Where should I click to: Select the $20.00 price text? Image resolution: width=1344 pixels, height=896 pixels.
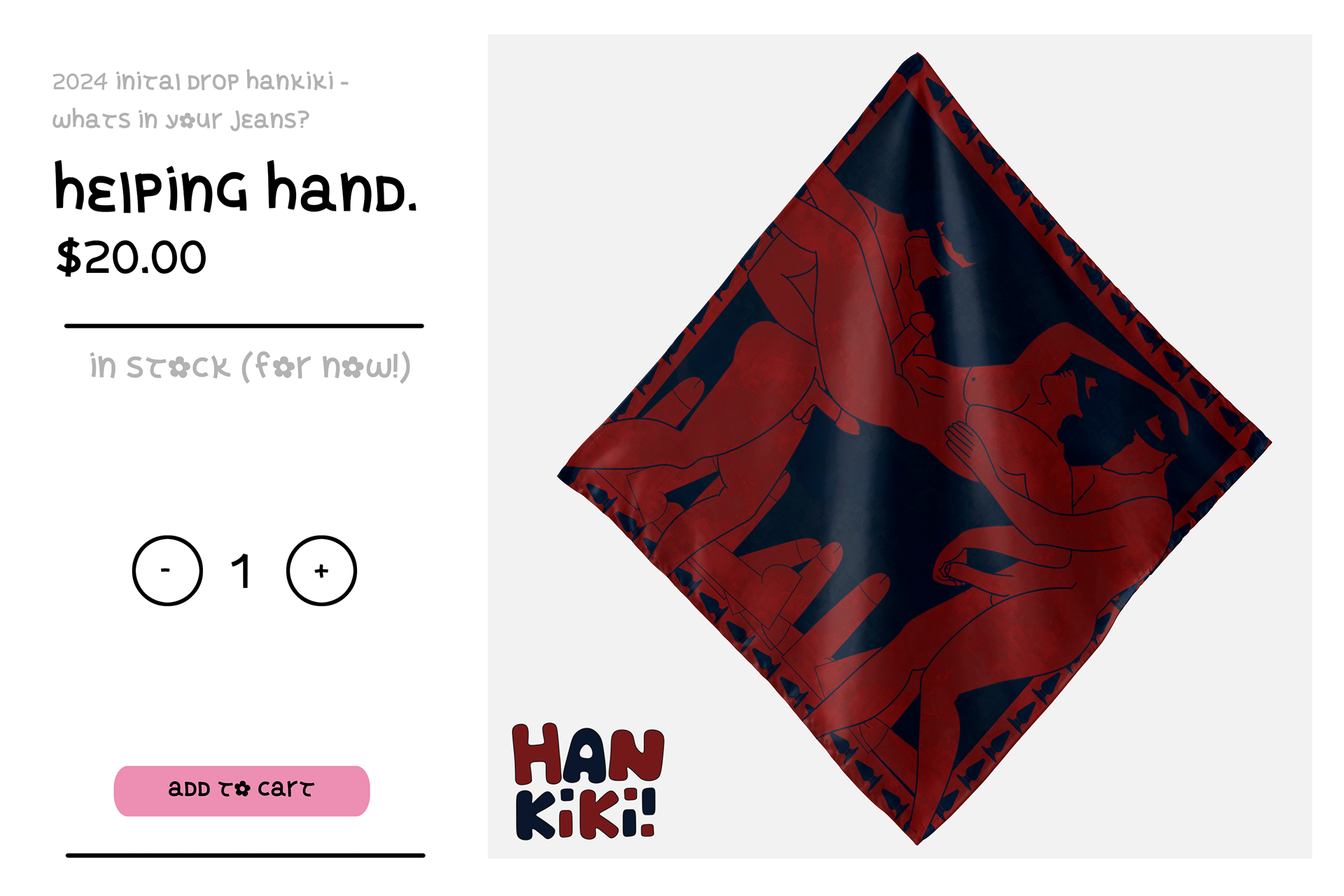(132, 257)
